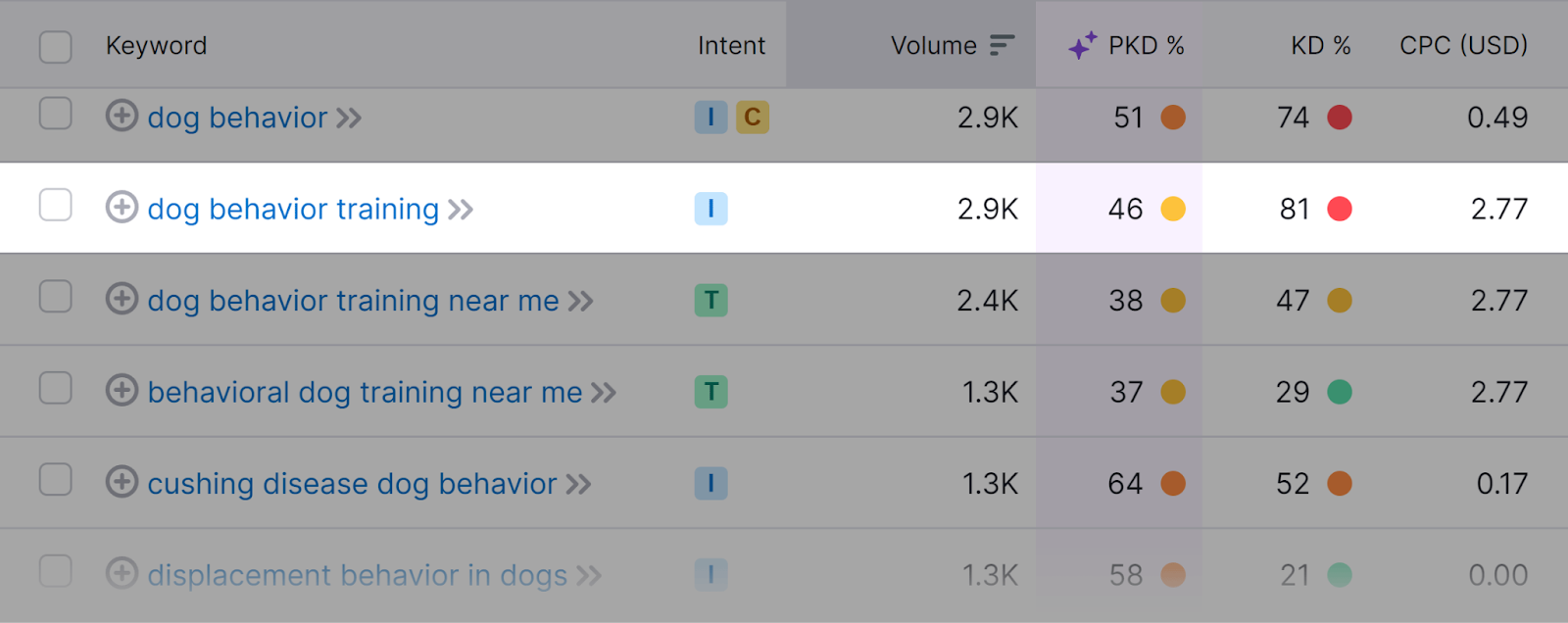Click the red KD difficulty dot for dog behavior training

point(1340,208)
